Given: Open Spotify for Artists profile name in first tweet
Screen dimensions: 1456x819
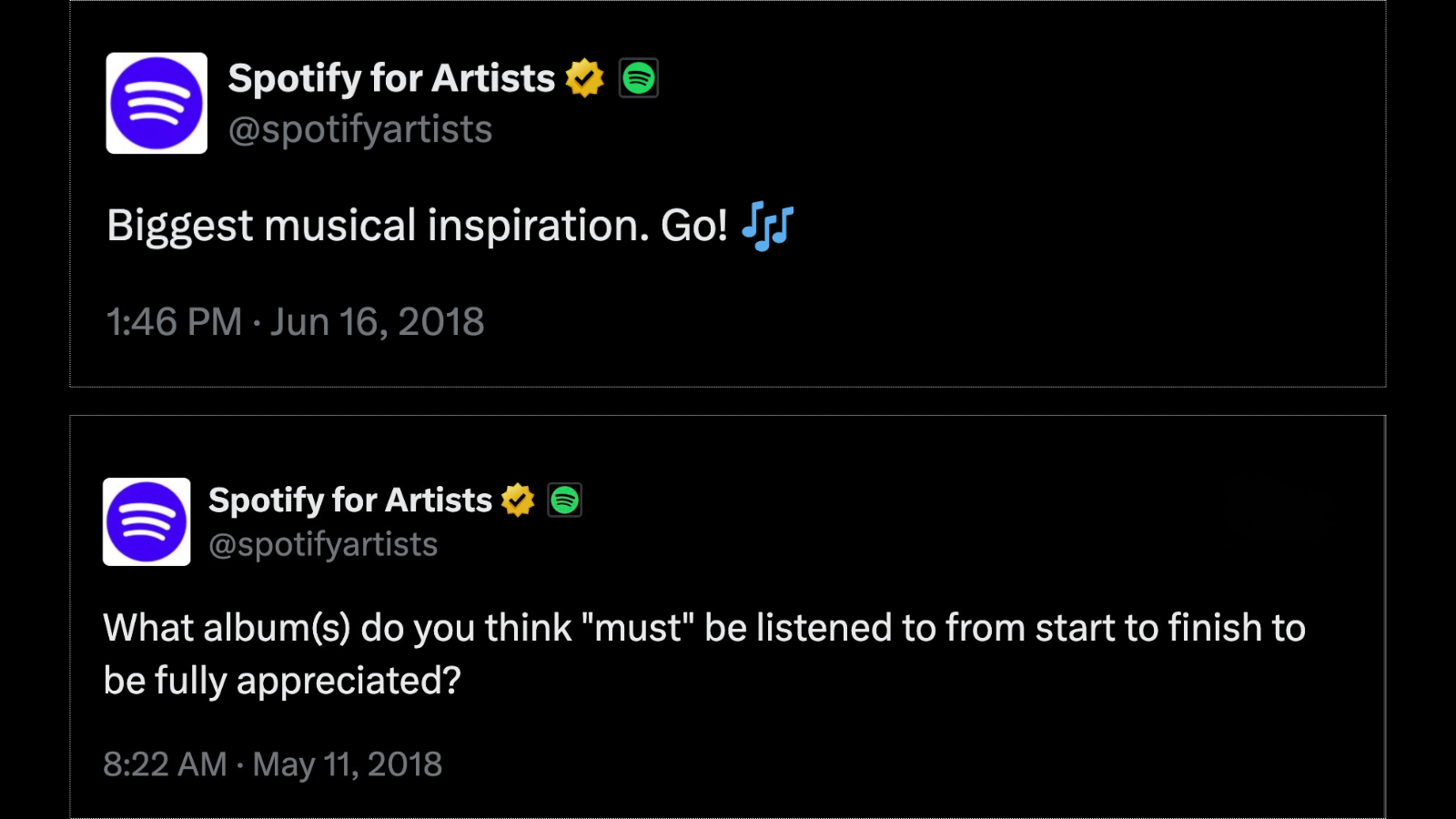Looking at the screenshot, I should [x=391, y=78].
